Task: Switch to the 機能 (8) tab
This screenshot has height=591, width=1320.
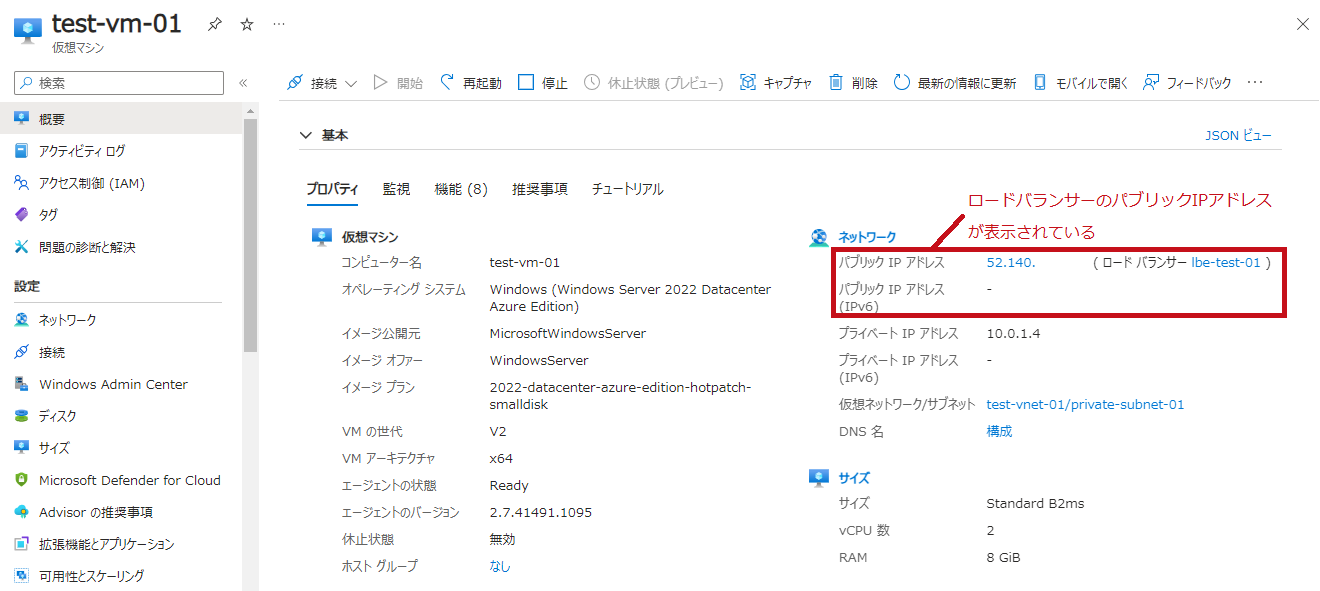Action: pos(461,189)
